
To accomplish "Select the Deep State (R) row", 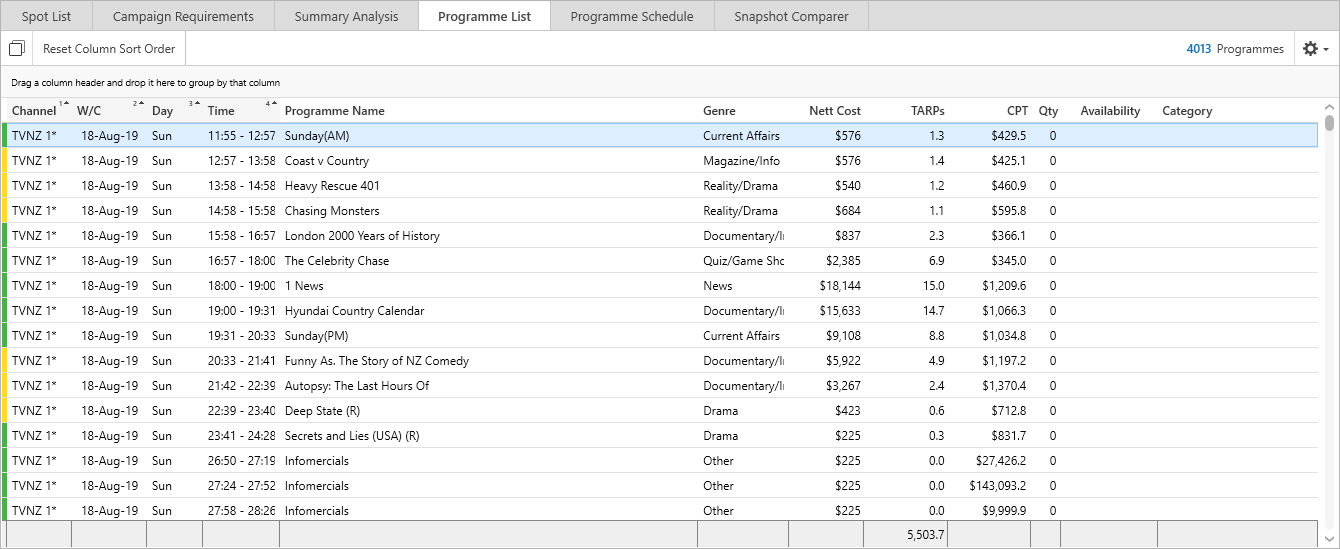I will [x=660, y=411].
